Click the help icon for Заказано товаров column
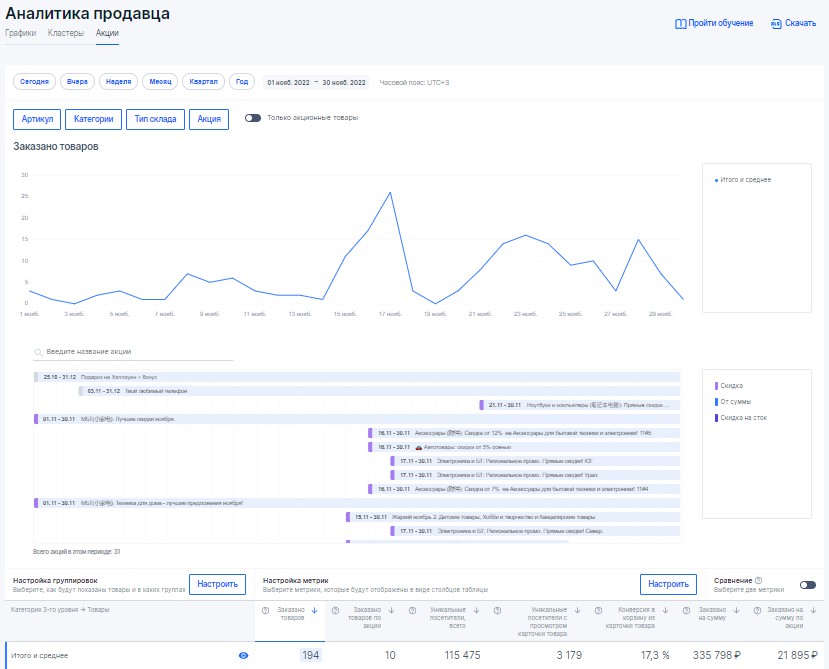The image size is (829, 669). click(x=263, y=610)
